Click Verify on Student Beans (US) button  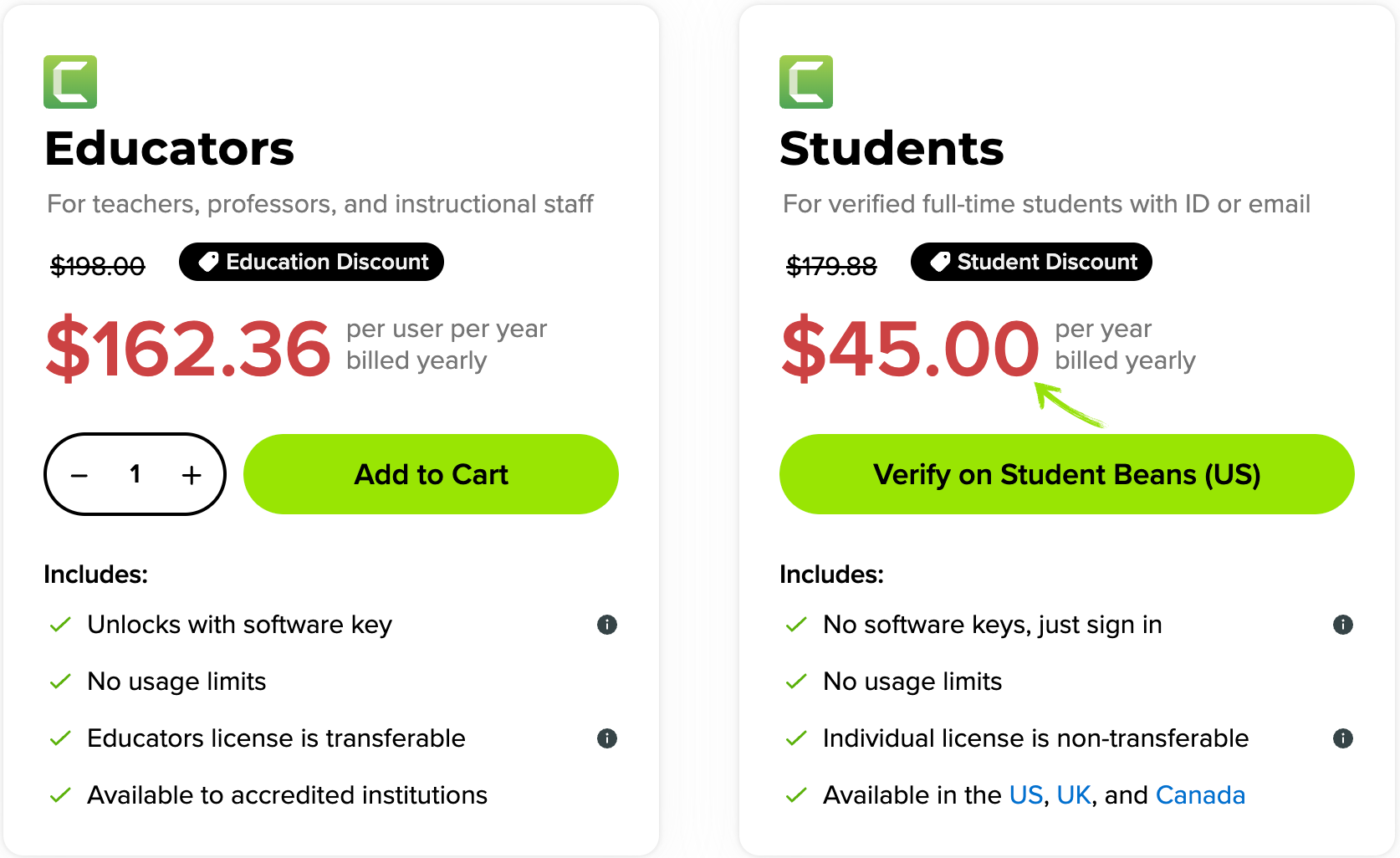(x=1066, y=474)
